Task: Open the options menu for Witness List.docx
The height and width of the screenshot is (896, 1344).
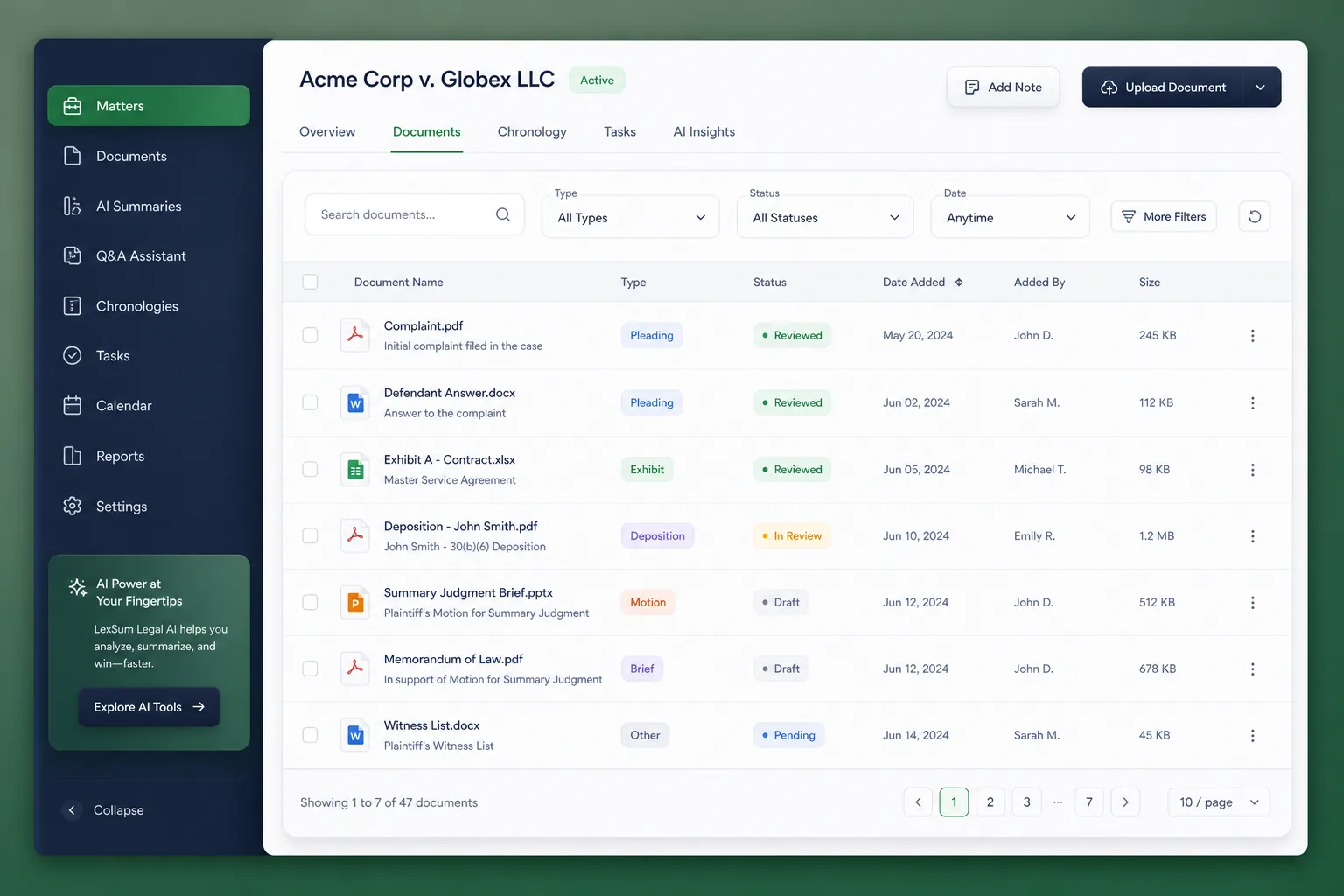Action: [x=1252, y=736]
